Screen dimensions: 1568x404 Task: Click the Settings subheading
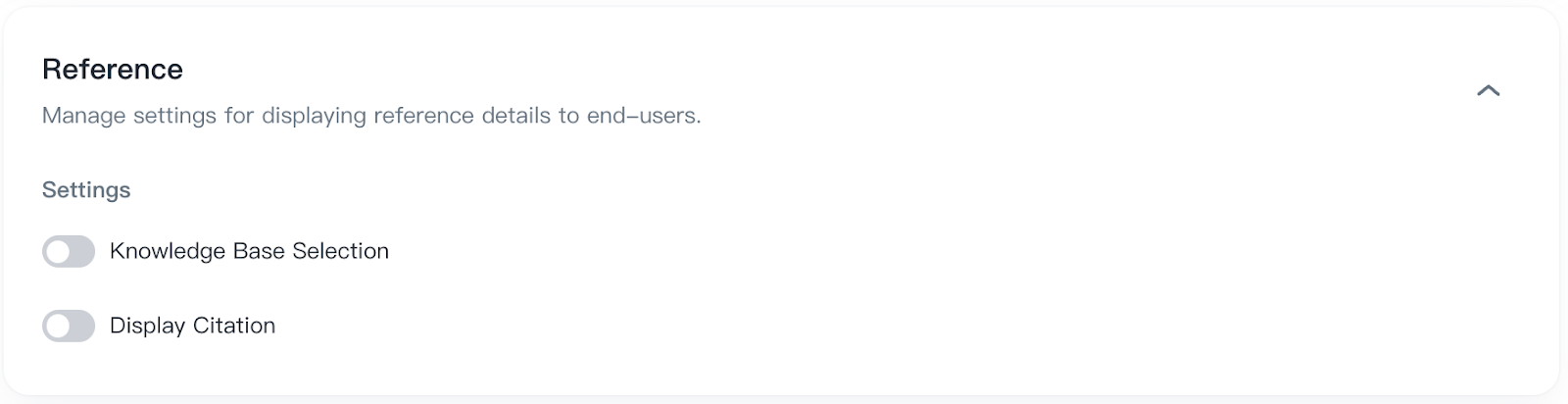pos(86,190)
